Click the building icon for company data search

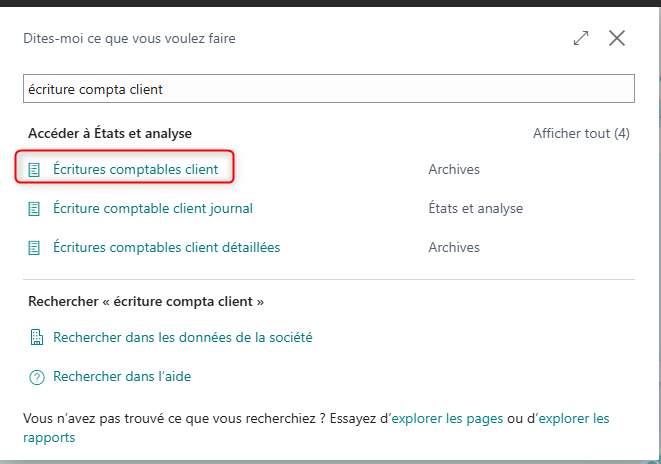click(37, 338)
